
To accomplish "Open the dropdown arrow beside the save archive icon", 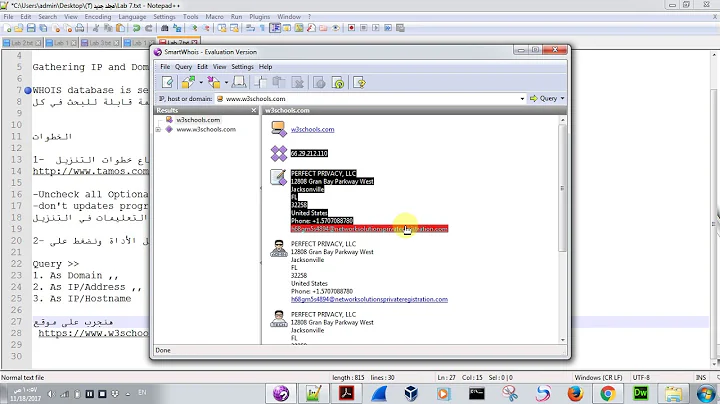I will tap(226, 83).
